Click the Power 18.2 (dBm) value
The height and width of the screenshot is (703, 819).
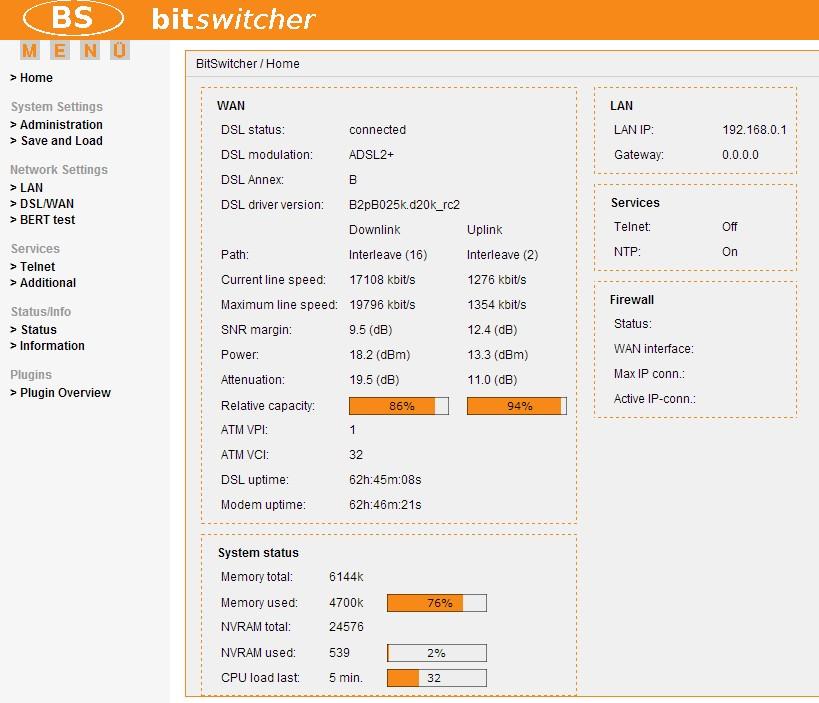(x=380, y=355)
